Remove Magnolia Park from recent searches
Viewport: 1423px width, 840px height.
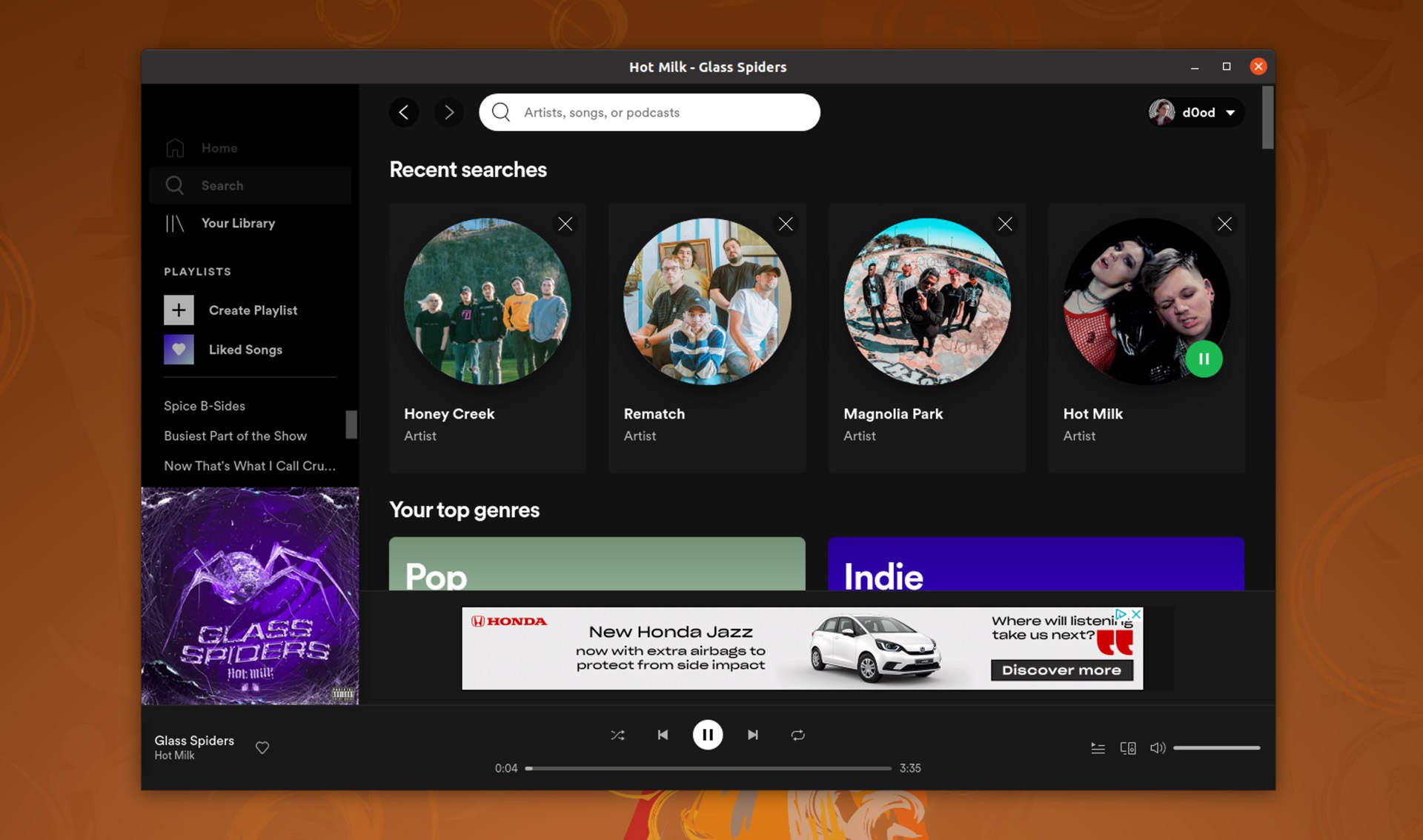(x=1005, y=224)
